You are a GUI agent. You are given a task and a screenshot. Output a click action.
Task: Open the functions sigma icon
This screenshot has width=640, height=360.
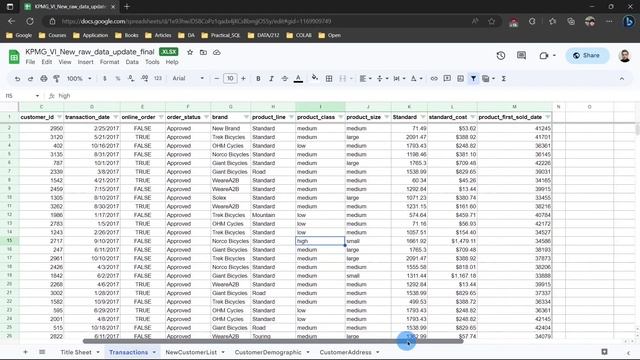(504, 78)
